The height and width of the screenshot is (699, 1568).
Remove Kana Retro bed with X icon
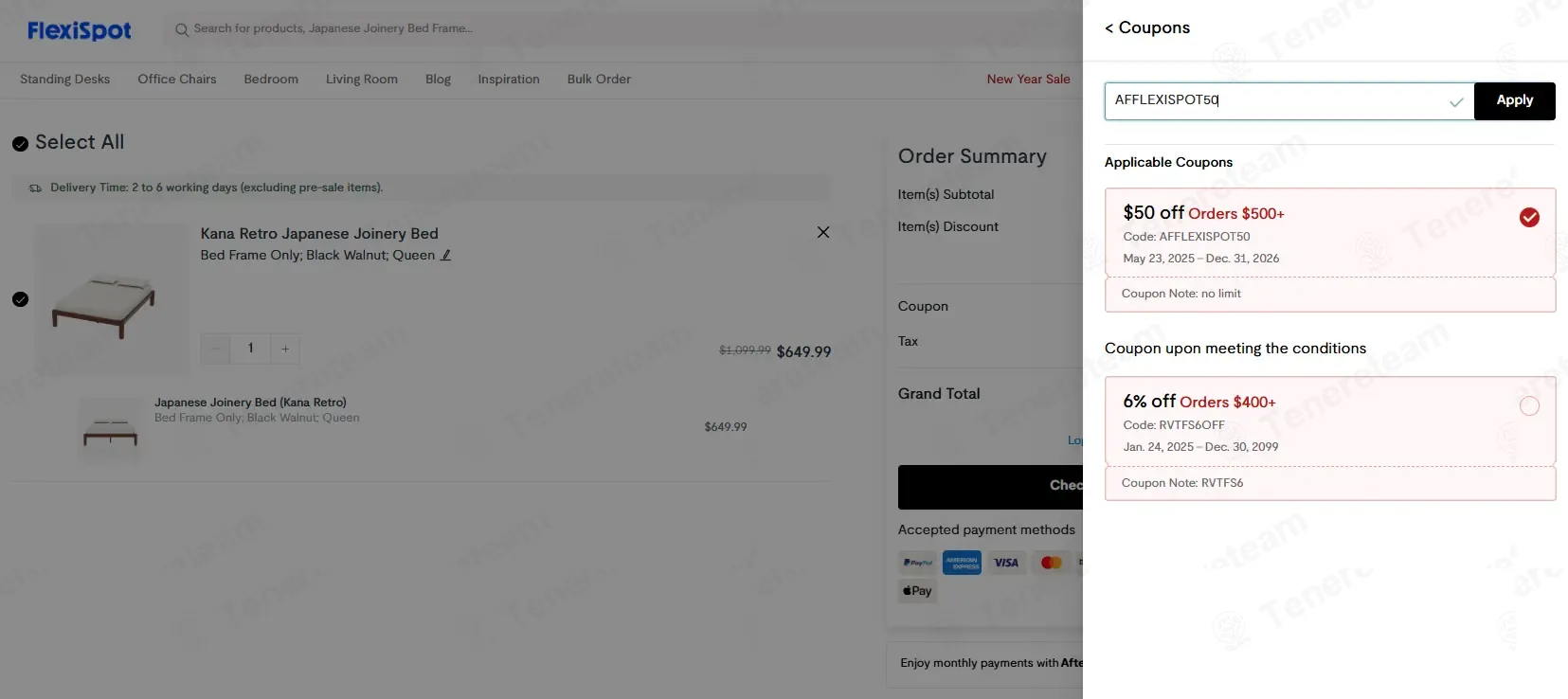pyautogui.click(x=823, y=232)
